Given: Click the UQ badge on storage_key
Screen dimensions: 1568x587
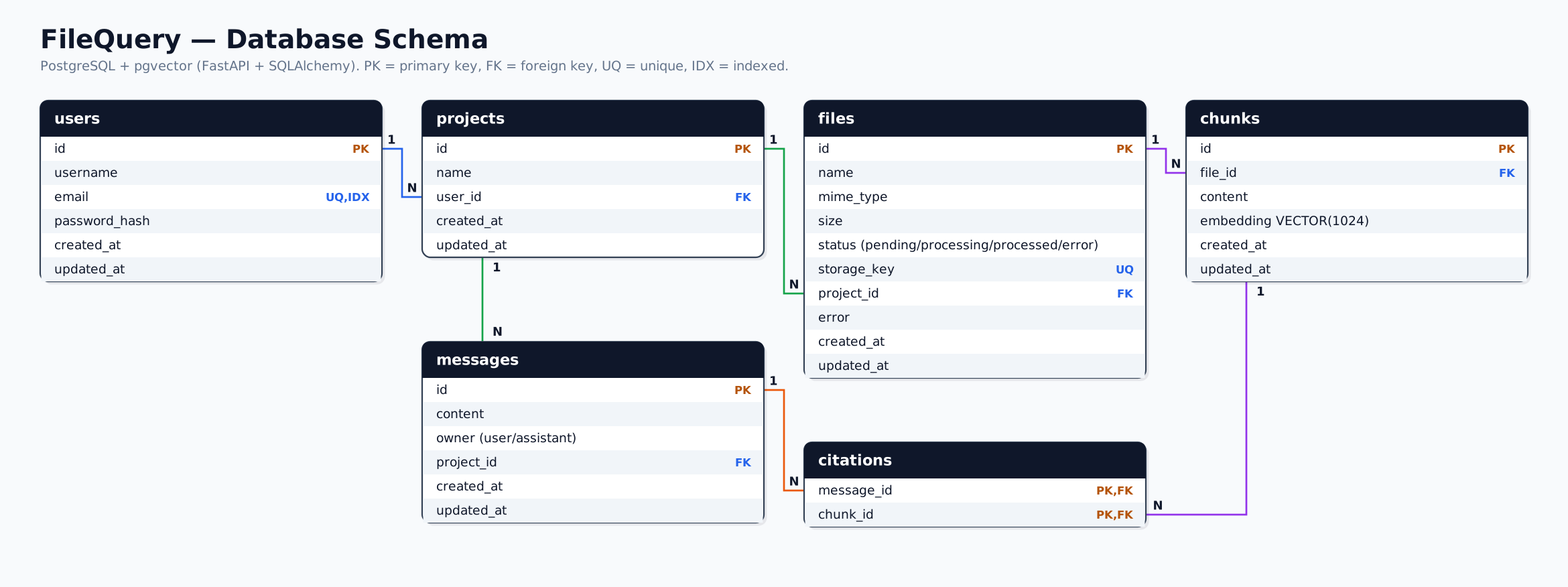Looking at the screenshot, I should coord(1124,269).
